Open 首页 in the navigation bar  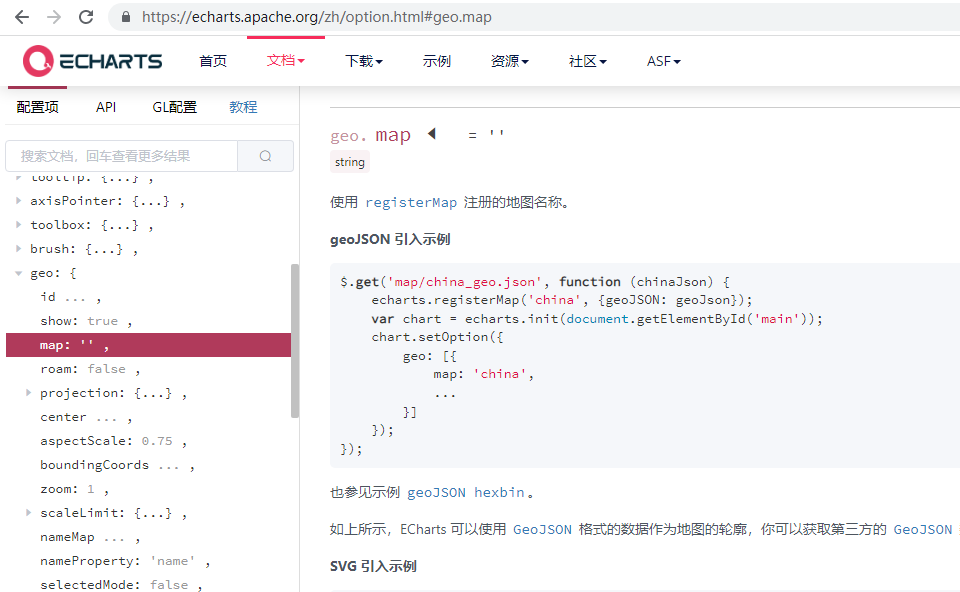[213, 61]
